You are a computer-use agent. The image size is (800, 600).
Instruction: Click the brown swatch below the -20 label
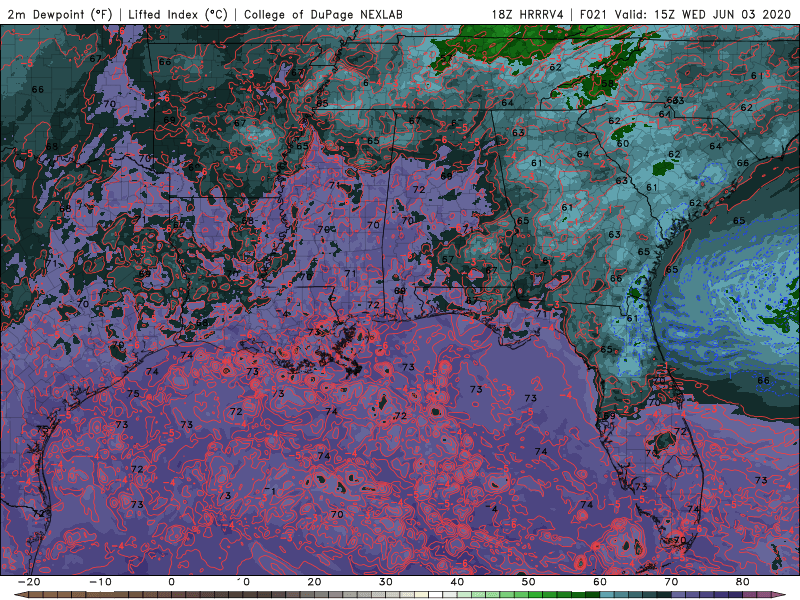click(36, 595)
